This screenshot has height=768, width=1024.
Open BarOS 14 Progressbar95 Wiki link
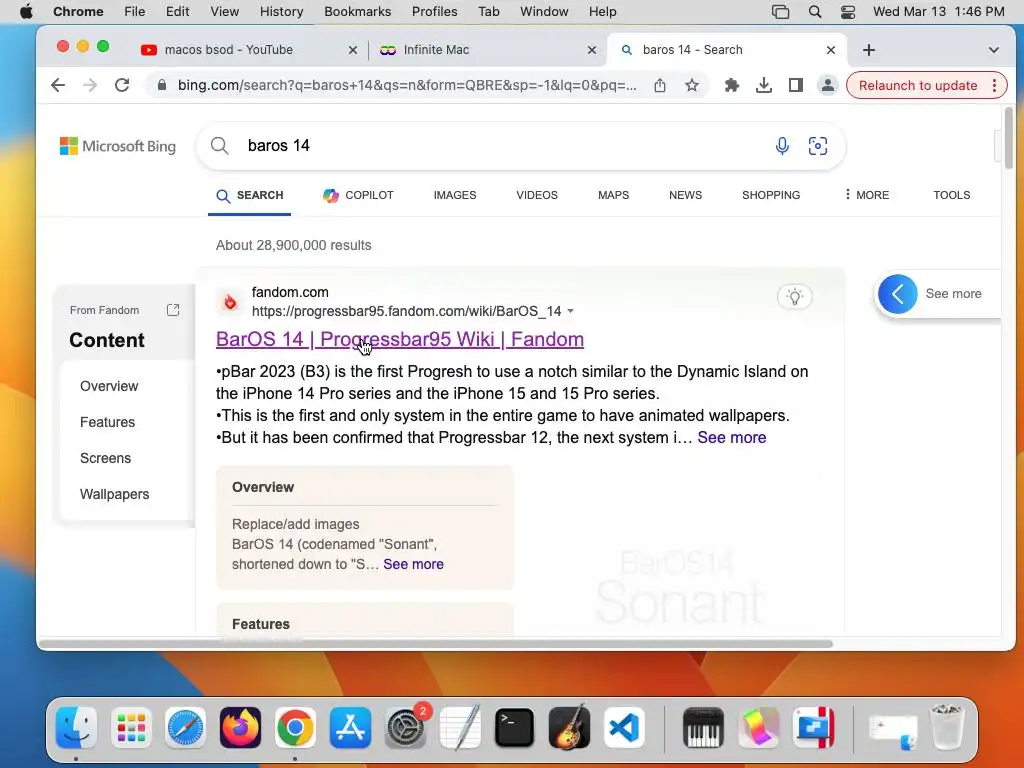400,339
